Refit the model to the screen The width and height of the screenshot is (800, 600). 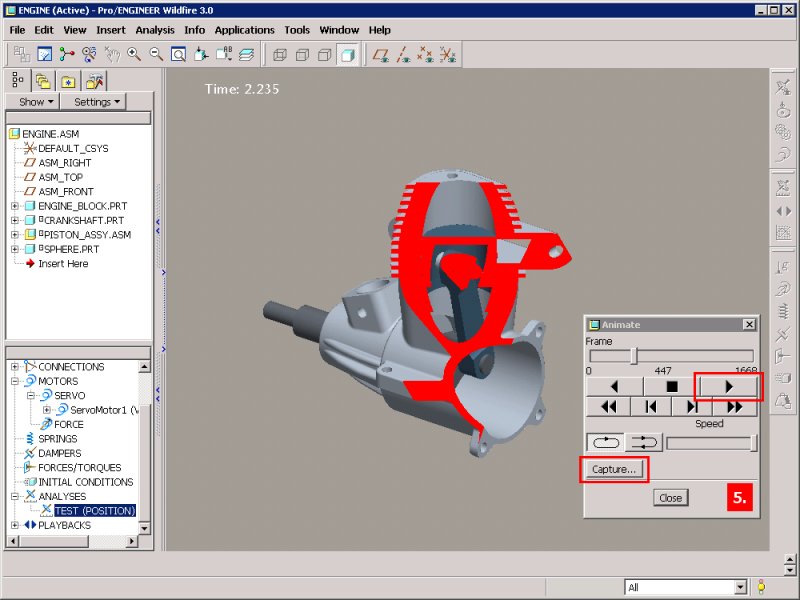178,54
